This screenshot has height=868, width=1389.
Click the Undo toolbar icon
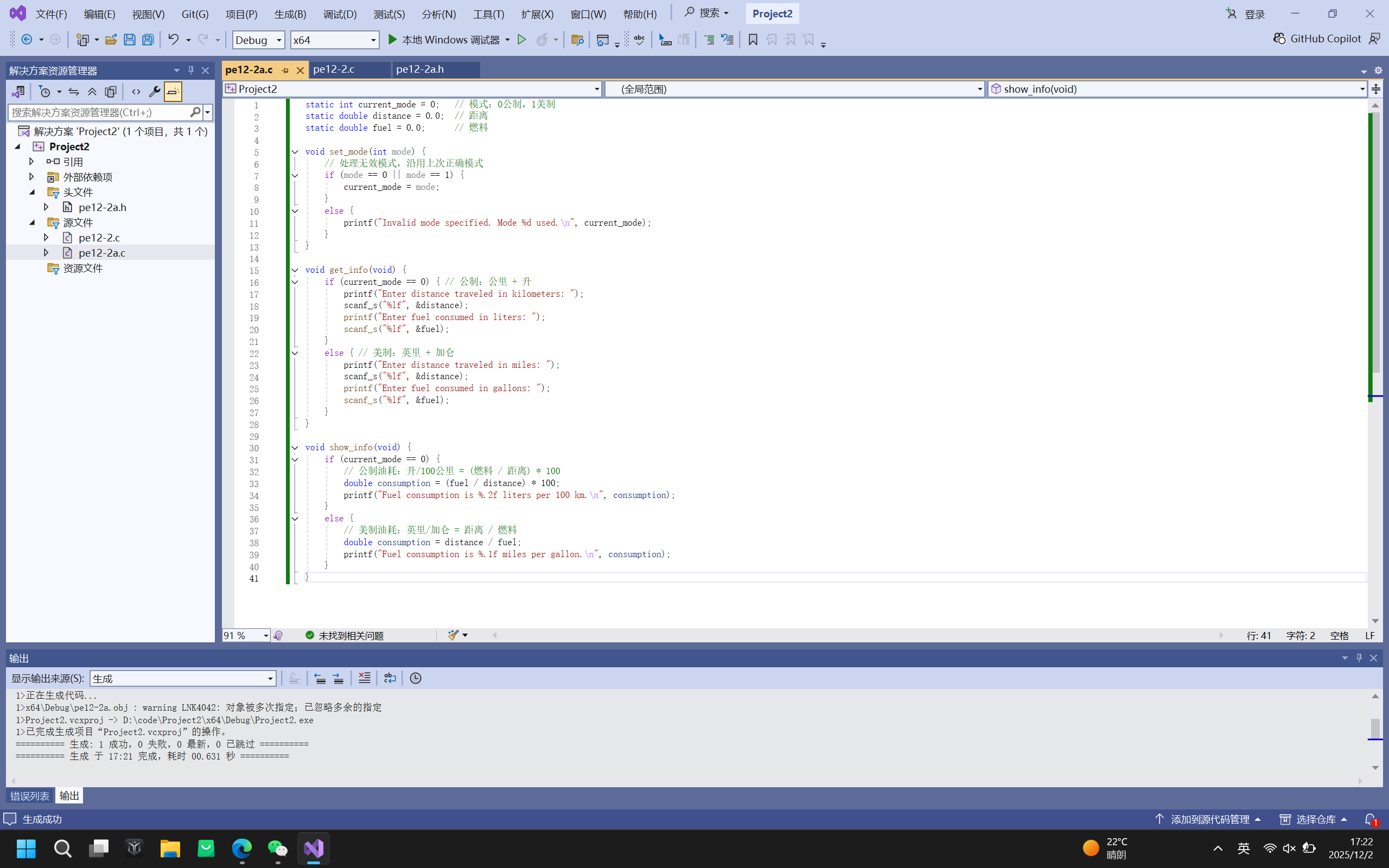tap(173, 40)
